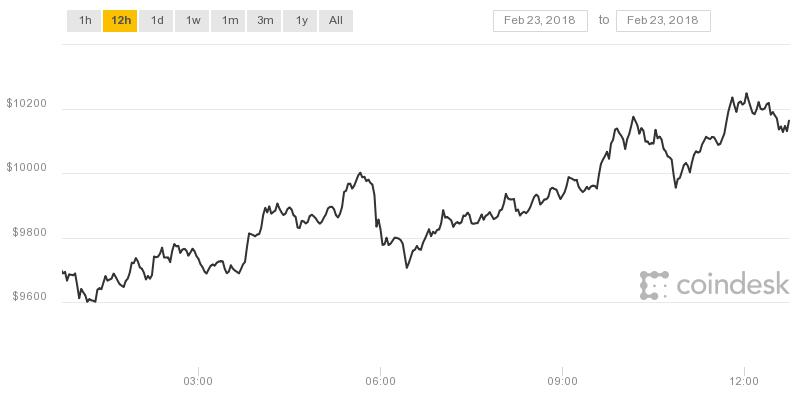Click the coindesk watermark text
The width and height of the screenshot is (800, 400).
733,284
